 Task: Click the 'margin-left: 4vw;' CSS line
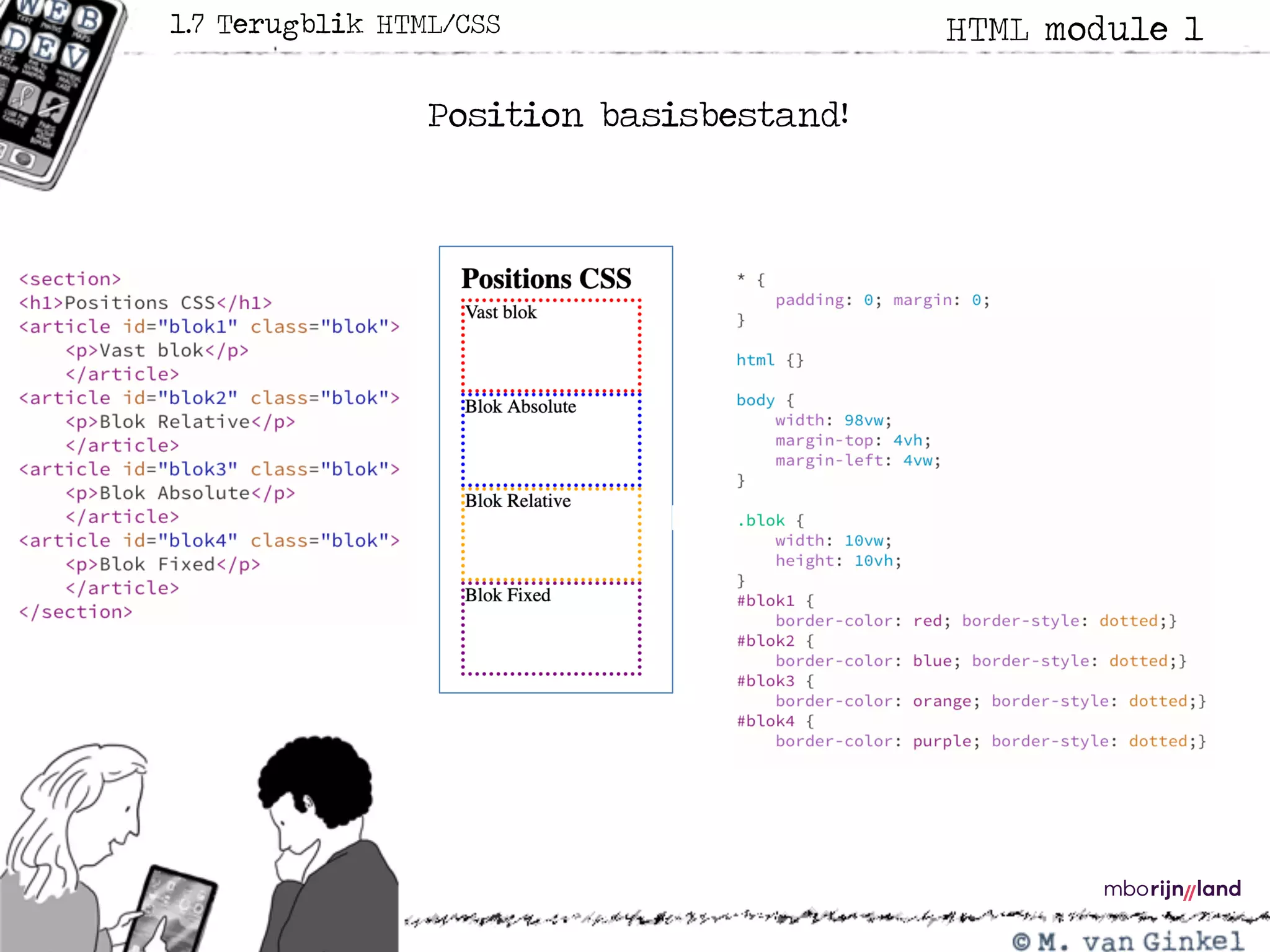coord(858,461)
